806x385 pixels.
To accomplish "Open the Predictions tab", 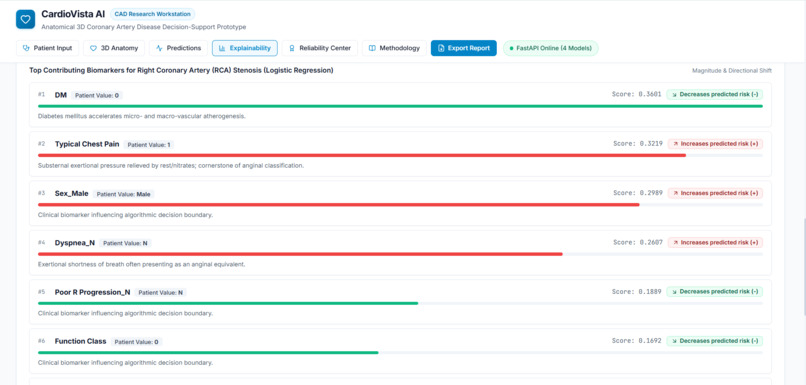I will (178, 48).
